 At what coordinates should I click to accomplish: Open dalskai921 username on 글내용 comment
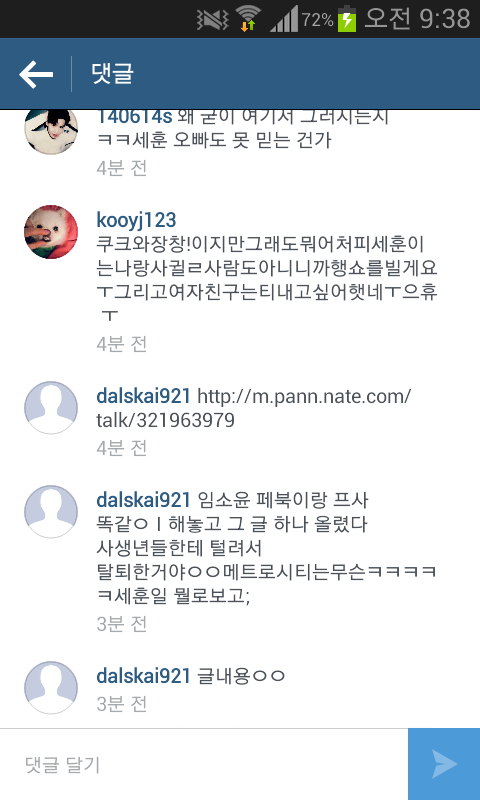pos(143,676)
